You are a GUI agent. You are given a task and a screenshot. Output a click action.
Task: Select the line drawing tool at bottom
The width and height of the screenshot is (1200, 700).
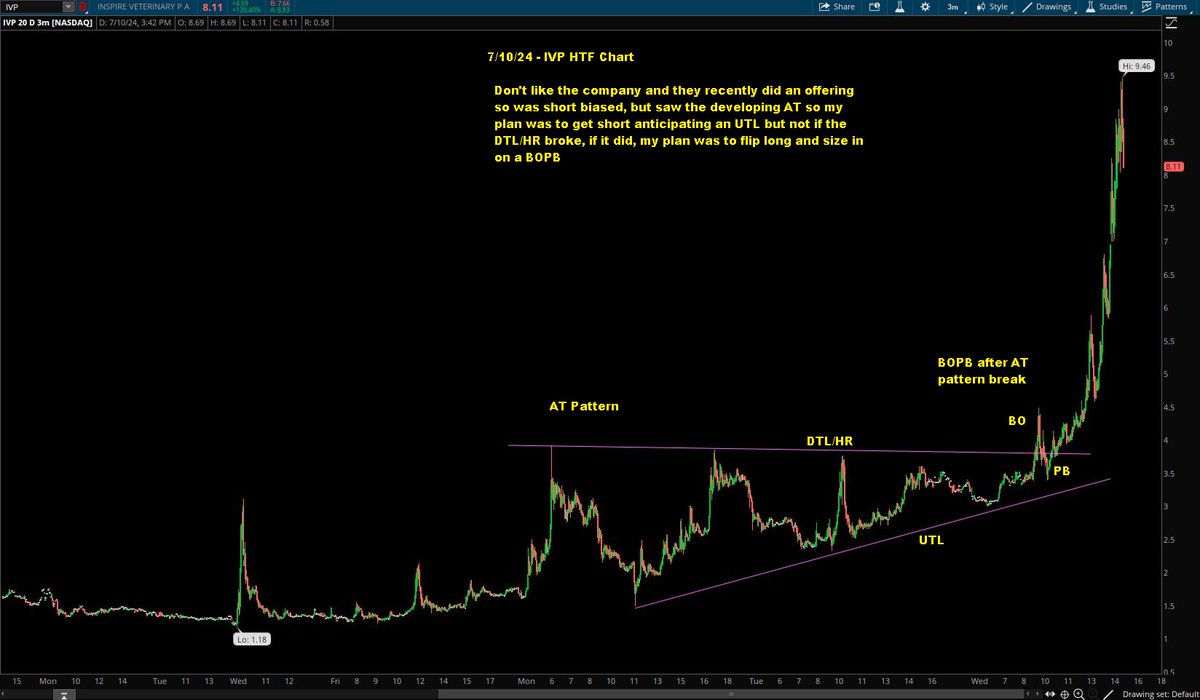click(1108, 694)
